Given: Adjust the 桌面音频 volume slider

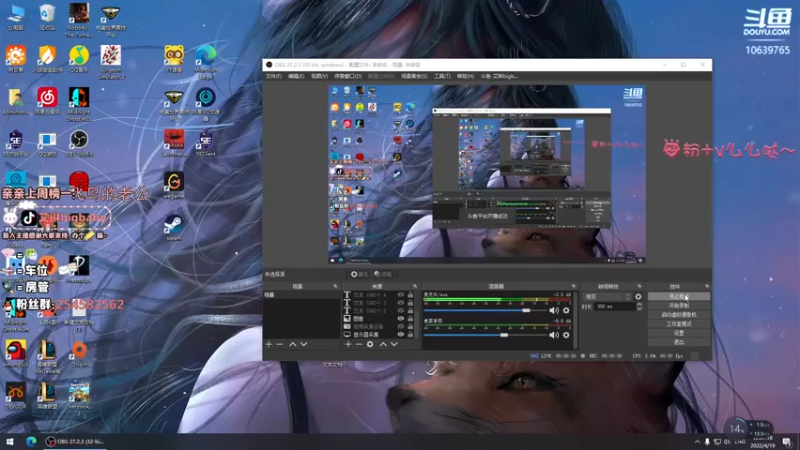Looking at the screenshot, I should coord(485,335).
